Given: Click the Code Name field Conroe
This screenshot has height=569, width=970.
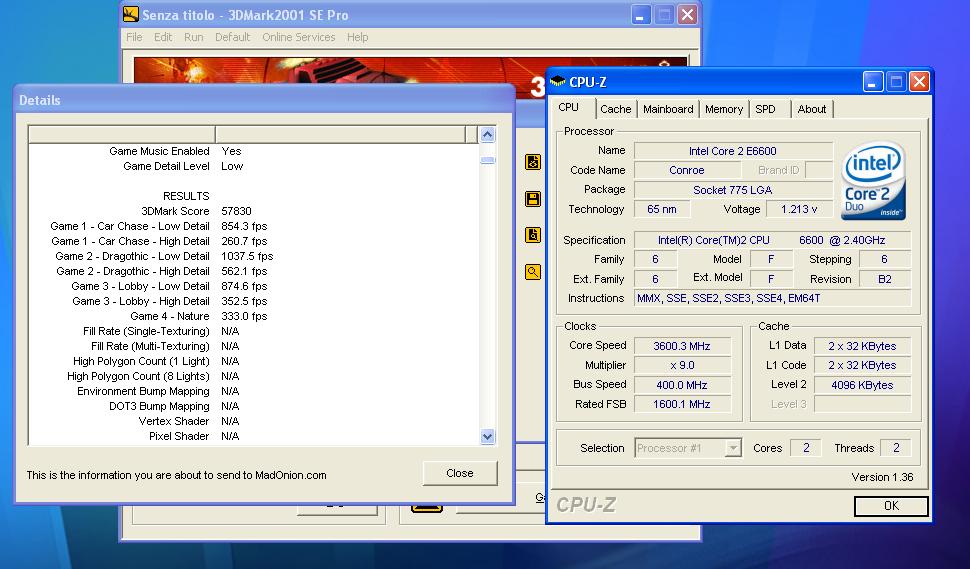Looking at the screenshot, I should tap(687, 170).
